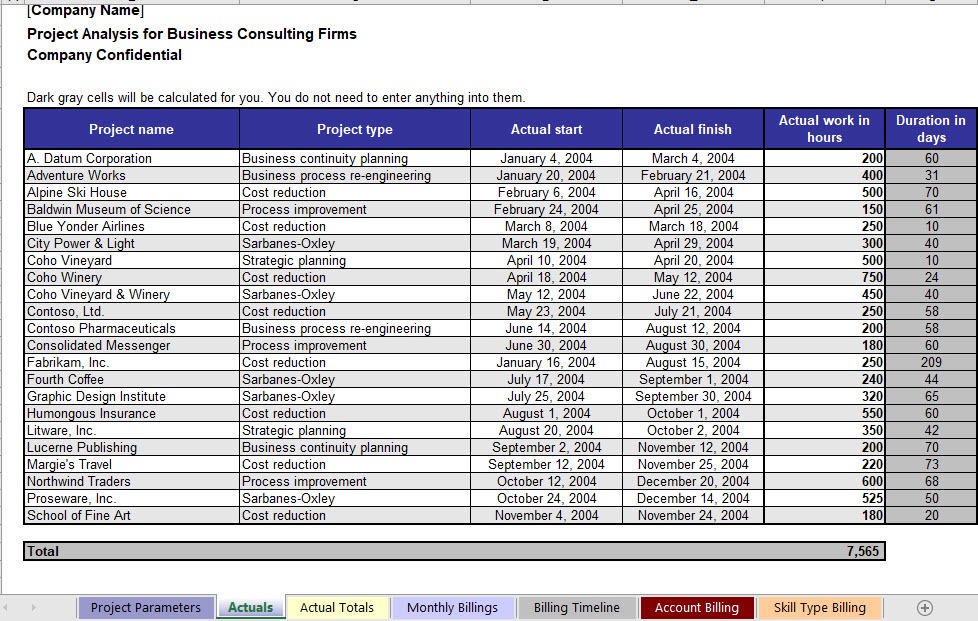This screenshot has height=621, width=978.
Task: Select the Humongous Insurance cell
Action: tap(132, 413)
